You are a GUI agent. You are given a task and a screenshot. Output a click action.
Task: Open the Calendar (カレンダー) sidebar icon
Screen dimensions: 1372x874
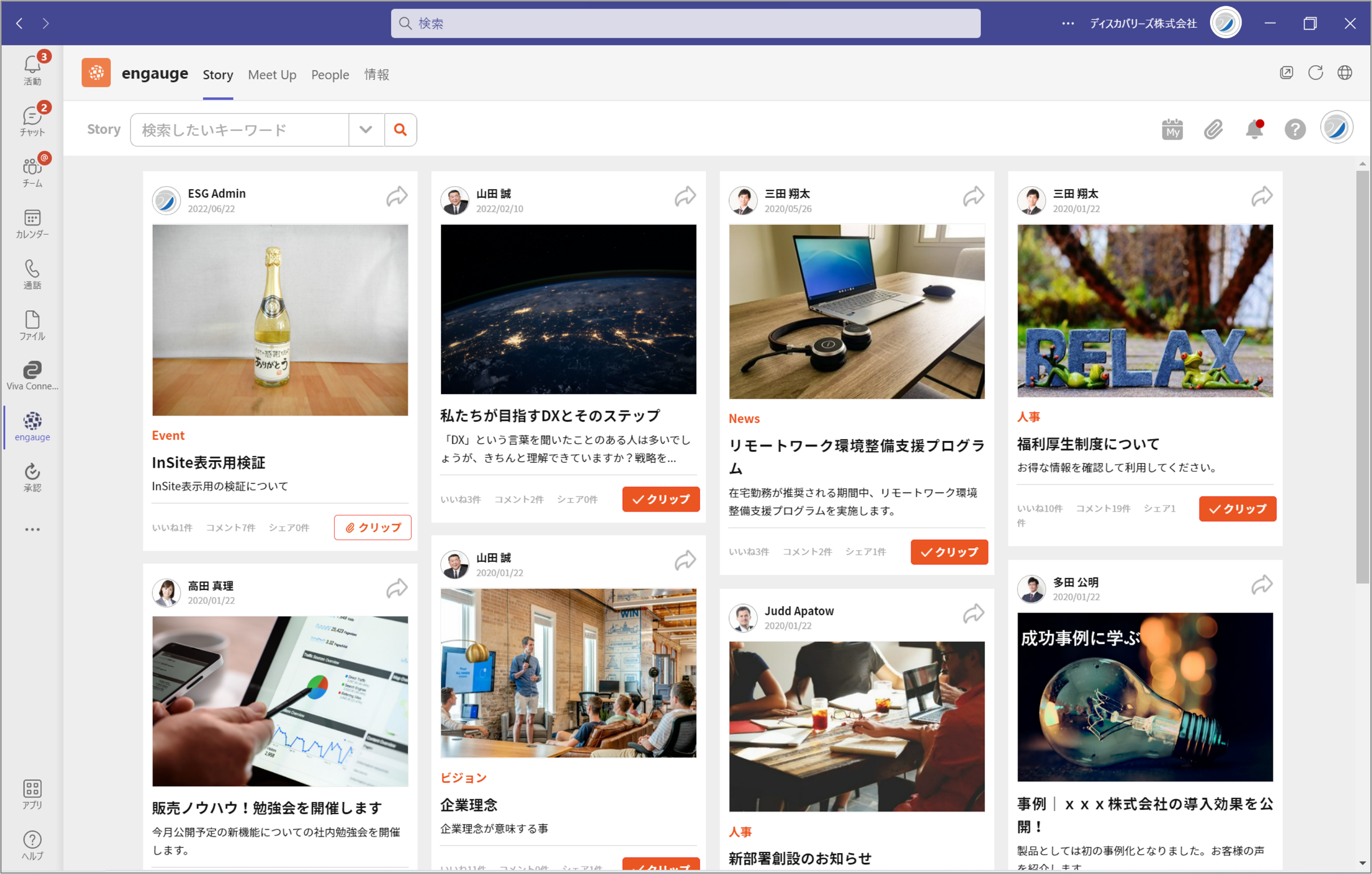(x=32, y=223)
